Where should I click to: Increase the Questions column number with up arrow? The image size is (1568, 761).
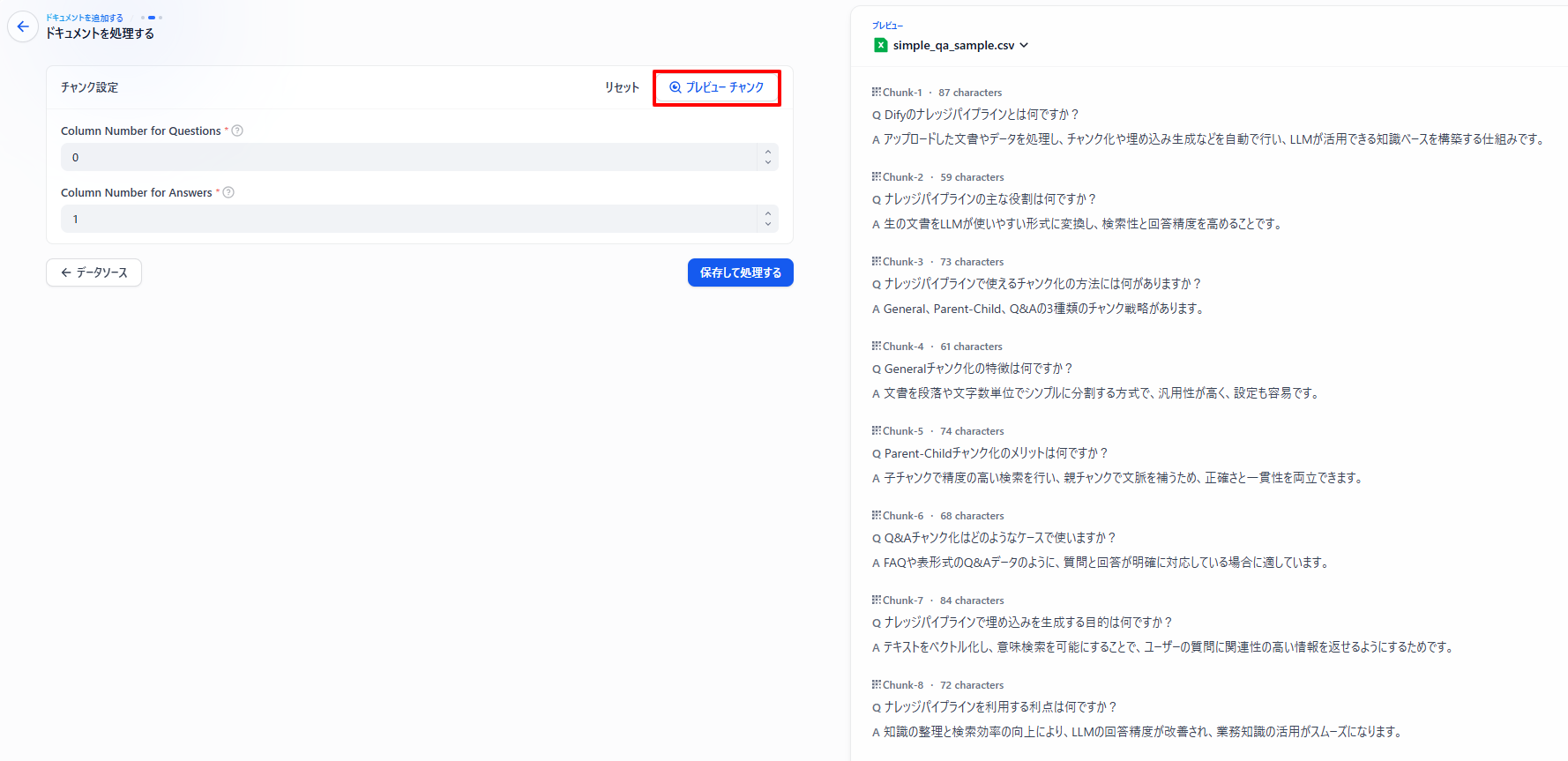coord(768,152)
